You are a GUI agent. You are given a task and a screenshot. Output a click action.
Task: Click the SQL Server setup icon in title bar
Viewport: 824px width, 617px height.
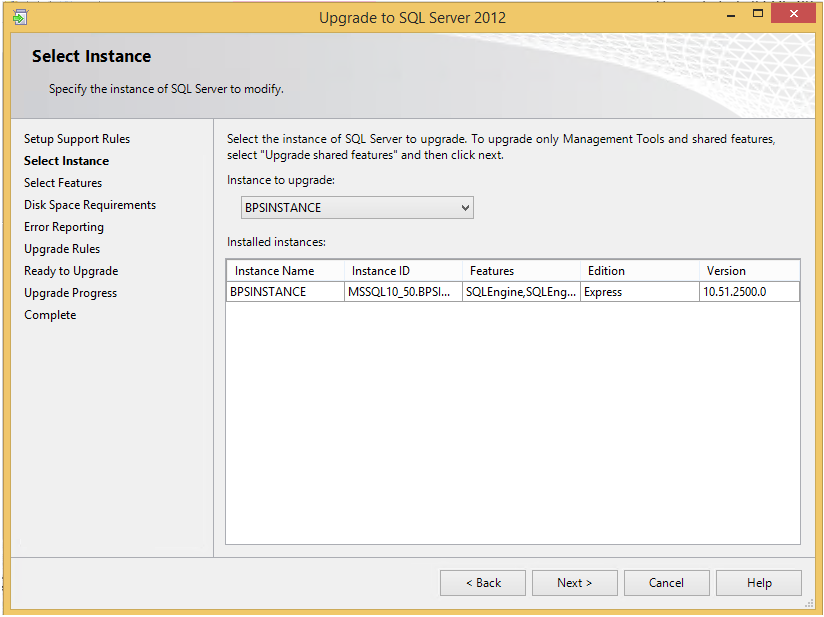pos(20,17)
